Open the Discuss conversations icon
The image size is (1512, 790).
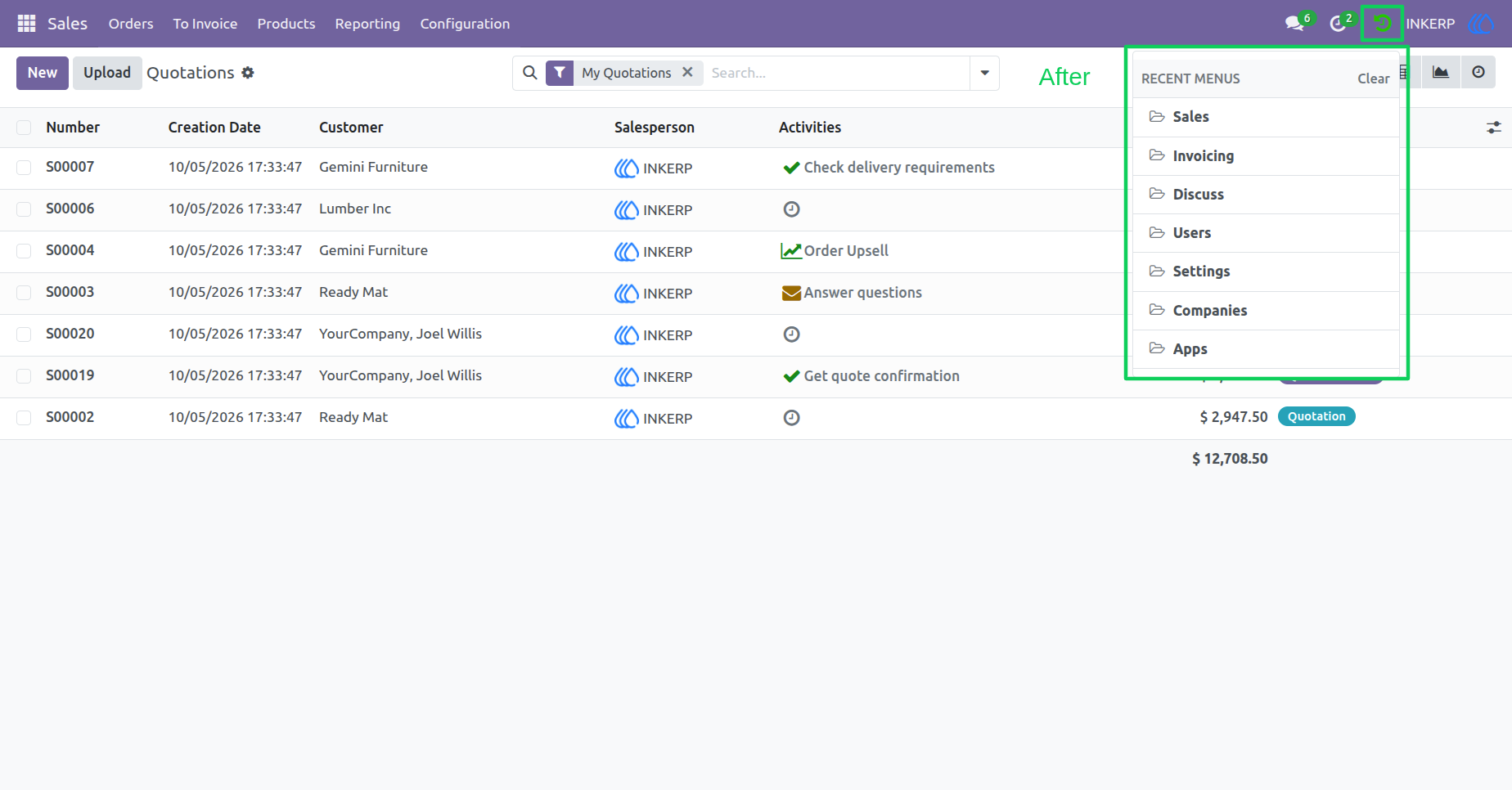(1295, 24)
